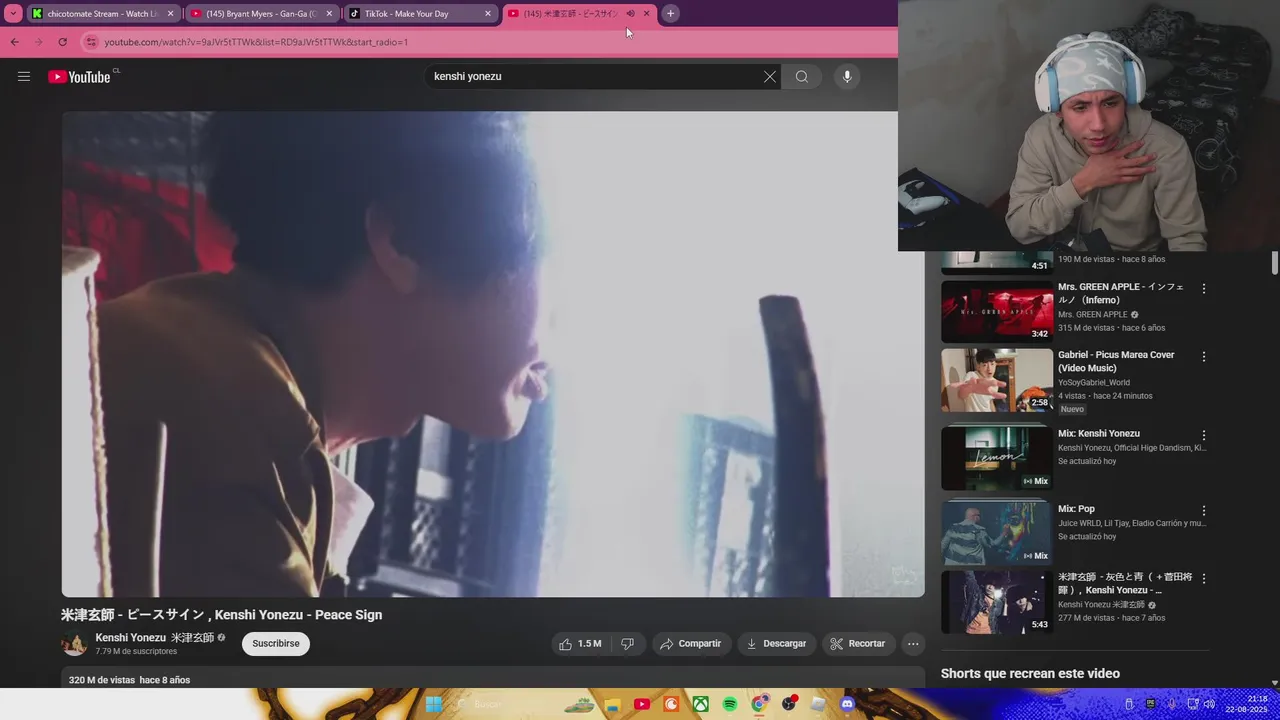
Task: Open the 5:43 Kenshi Yonezu video thumbnail
Action: [997, 602]
